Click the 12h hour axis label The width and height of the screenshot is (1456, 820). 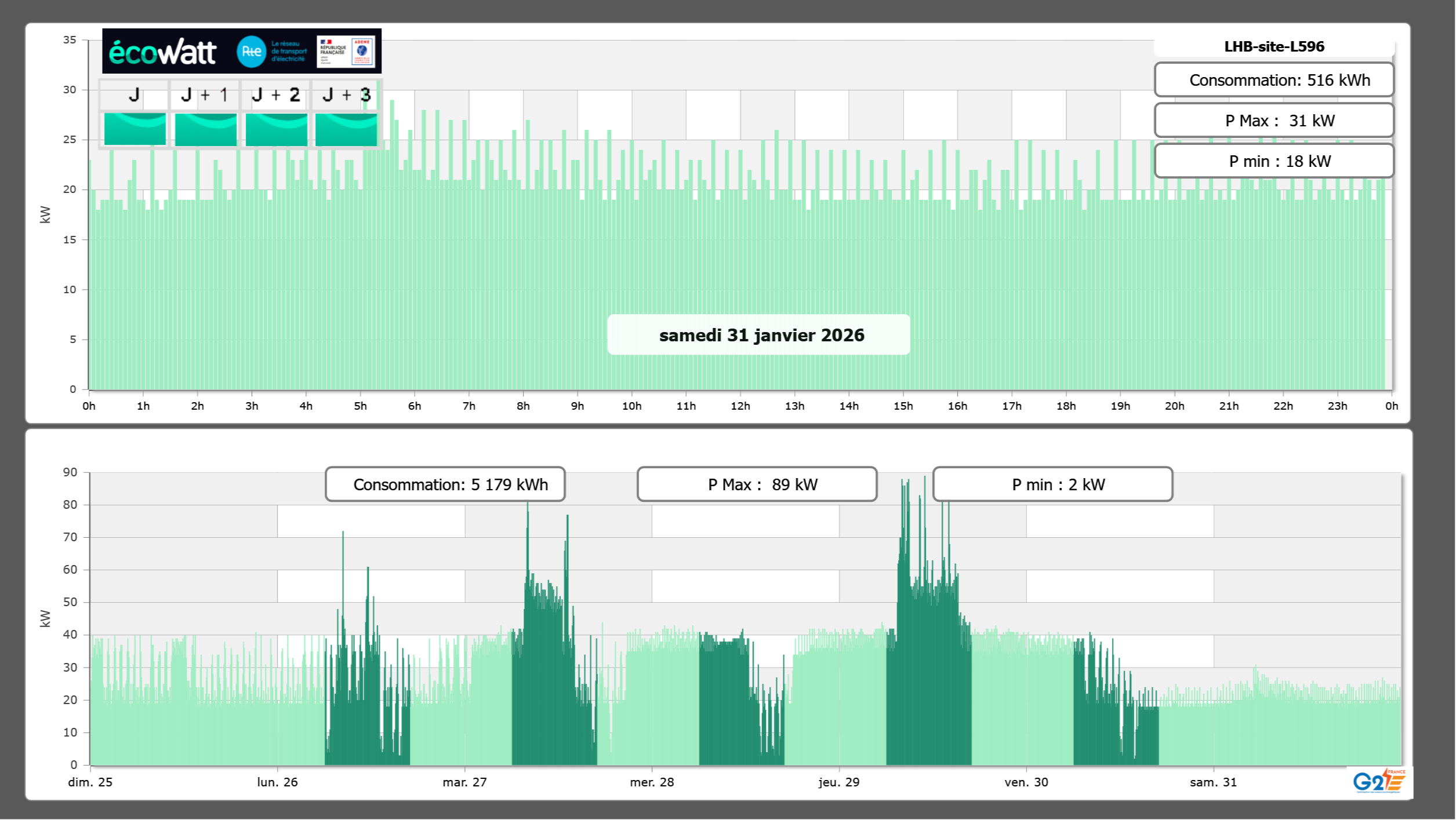(740, 406)
